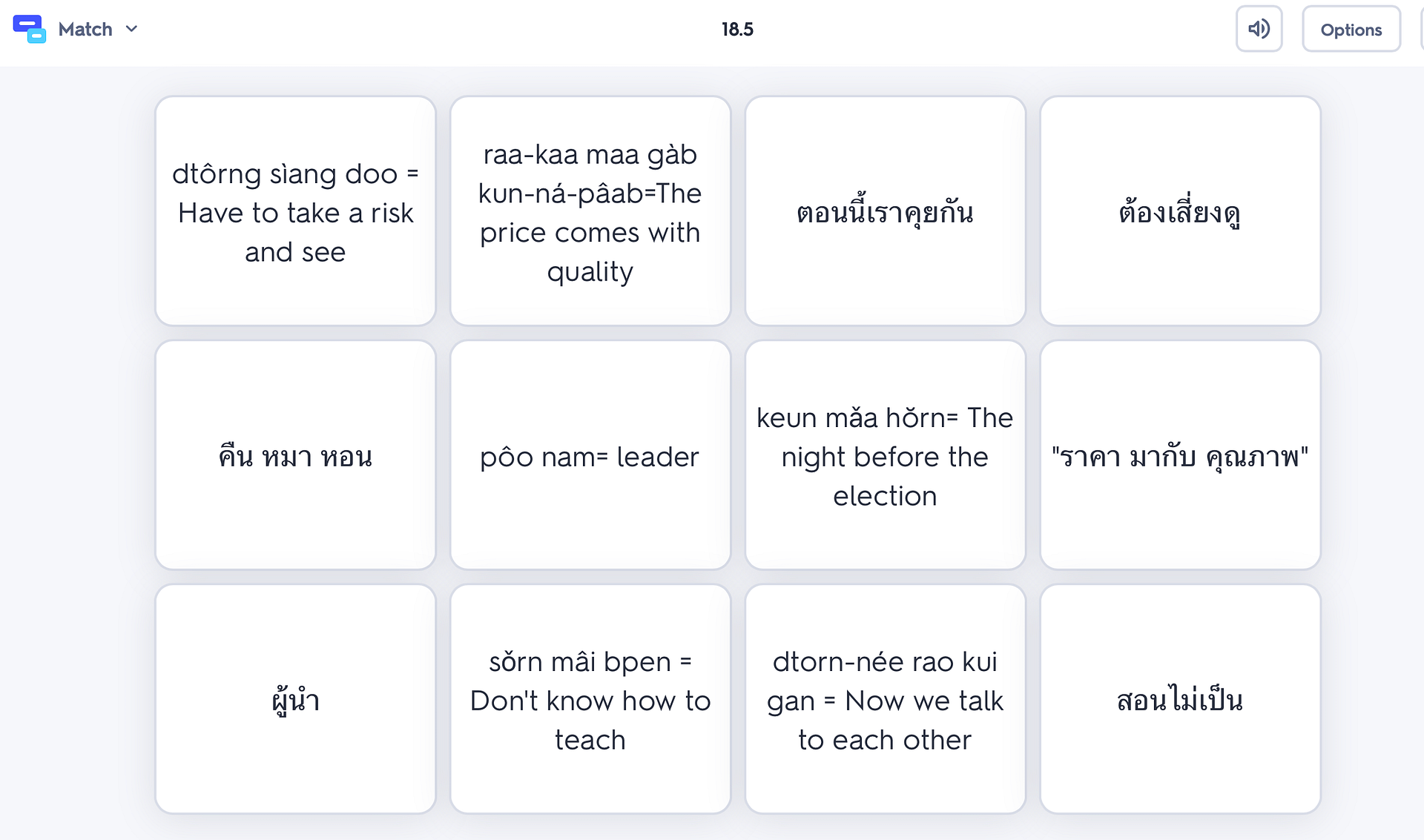
Task: Click the white header bar area
Action: pos(445,30)
